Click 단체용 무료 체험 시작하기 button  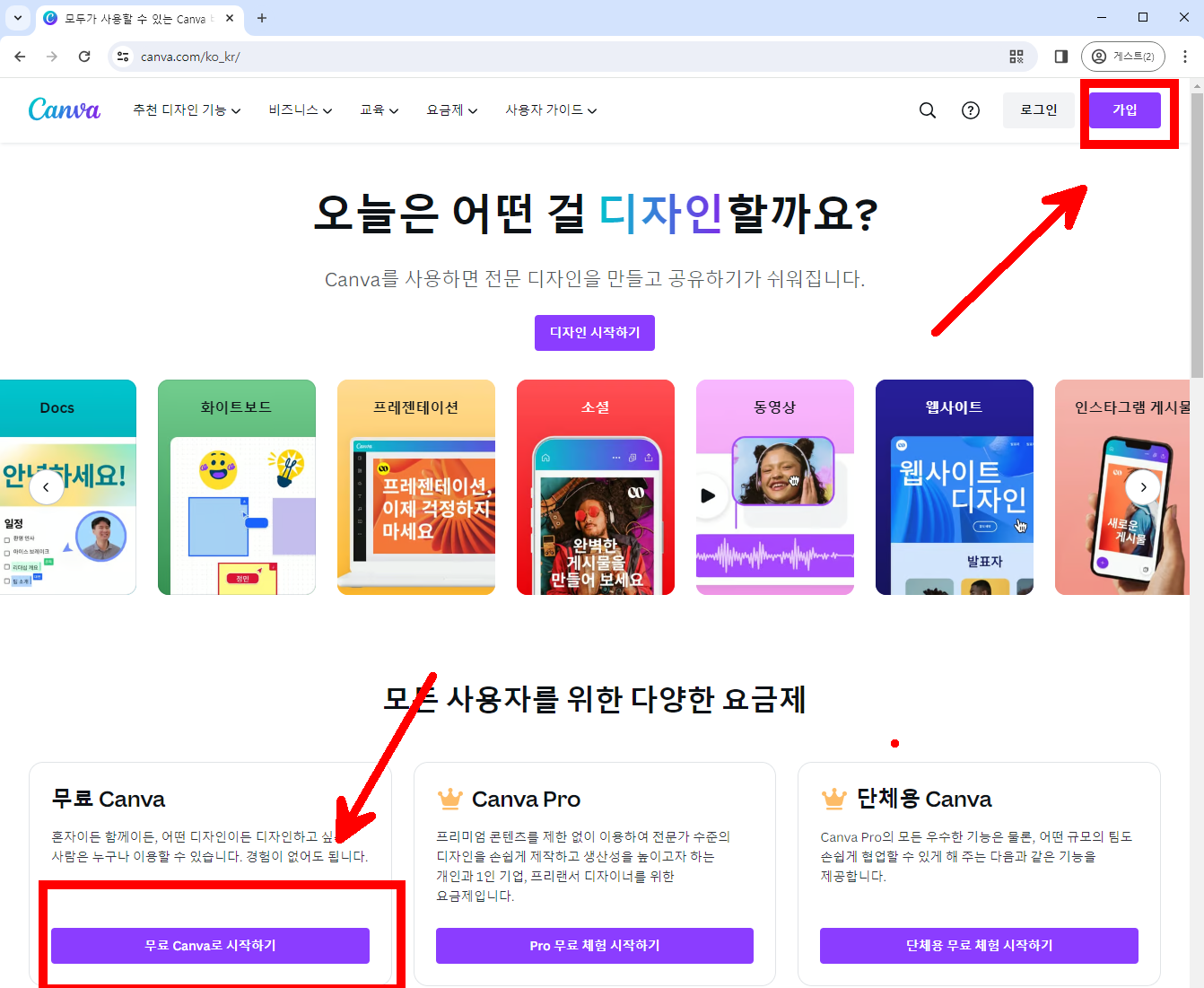[x=979, y=946]
